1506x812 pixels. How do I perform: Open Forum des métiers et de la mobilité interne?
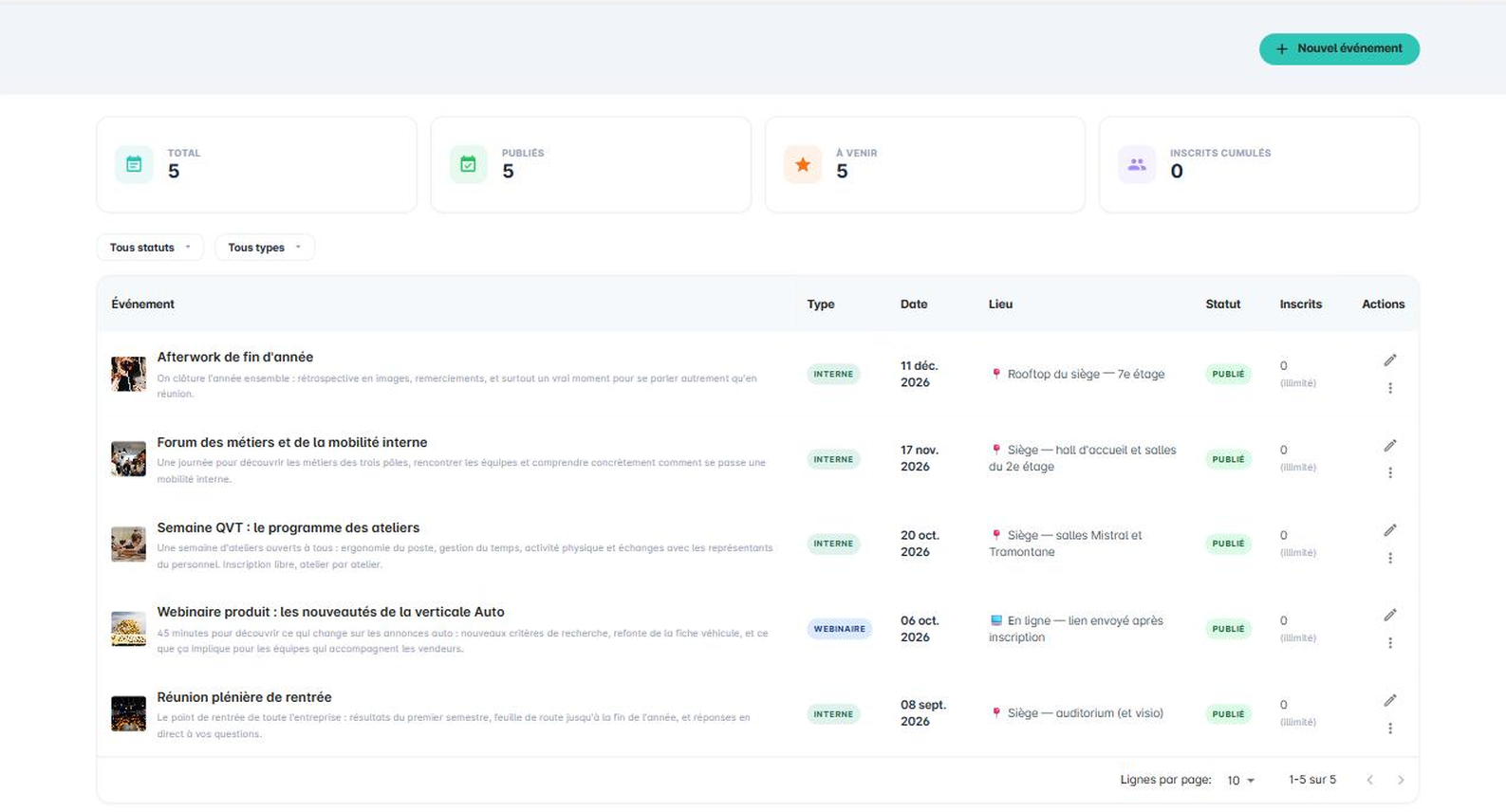click(x=292, y=442)
